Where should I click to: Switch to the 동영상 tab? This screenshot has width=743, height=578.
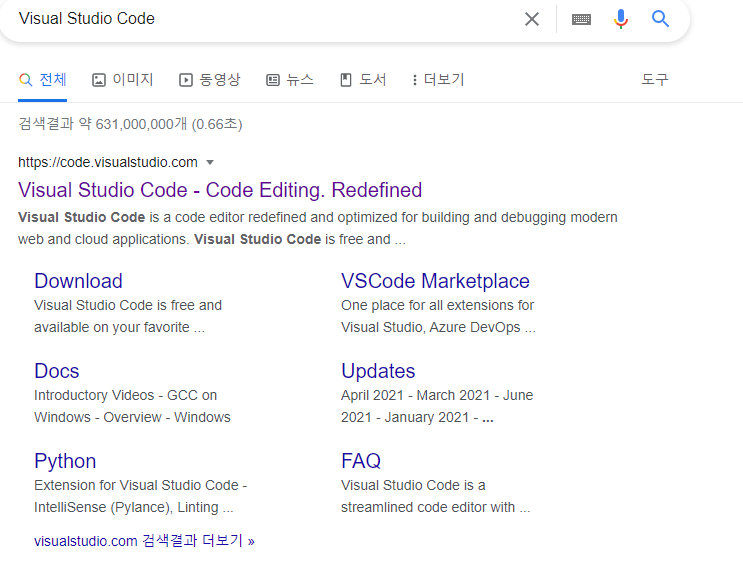point(210,80)
